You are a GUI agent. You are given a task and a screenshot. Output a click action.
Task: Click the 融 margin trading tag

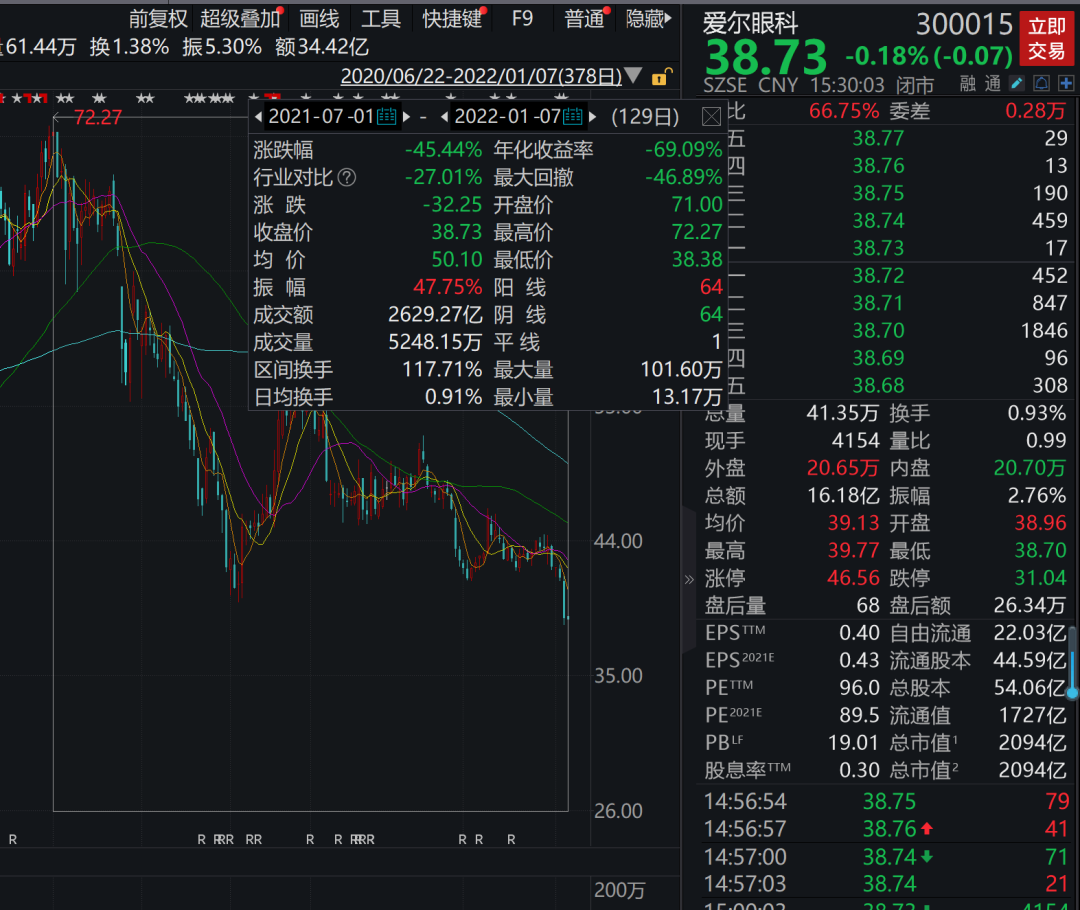(968, 85)
